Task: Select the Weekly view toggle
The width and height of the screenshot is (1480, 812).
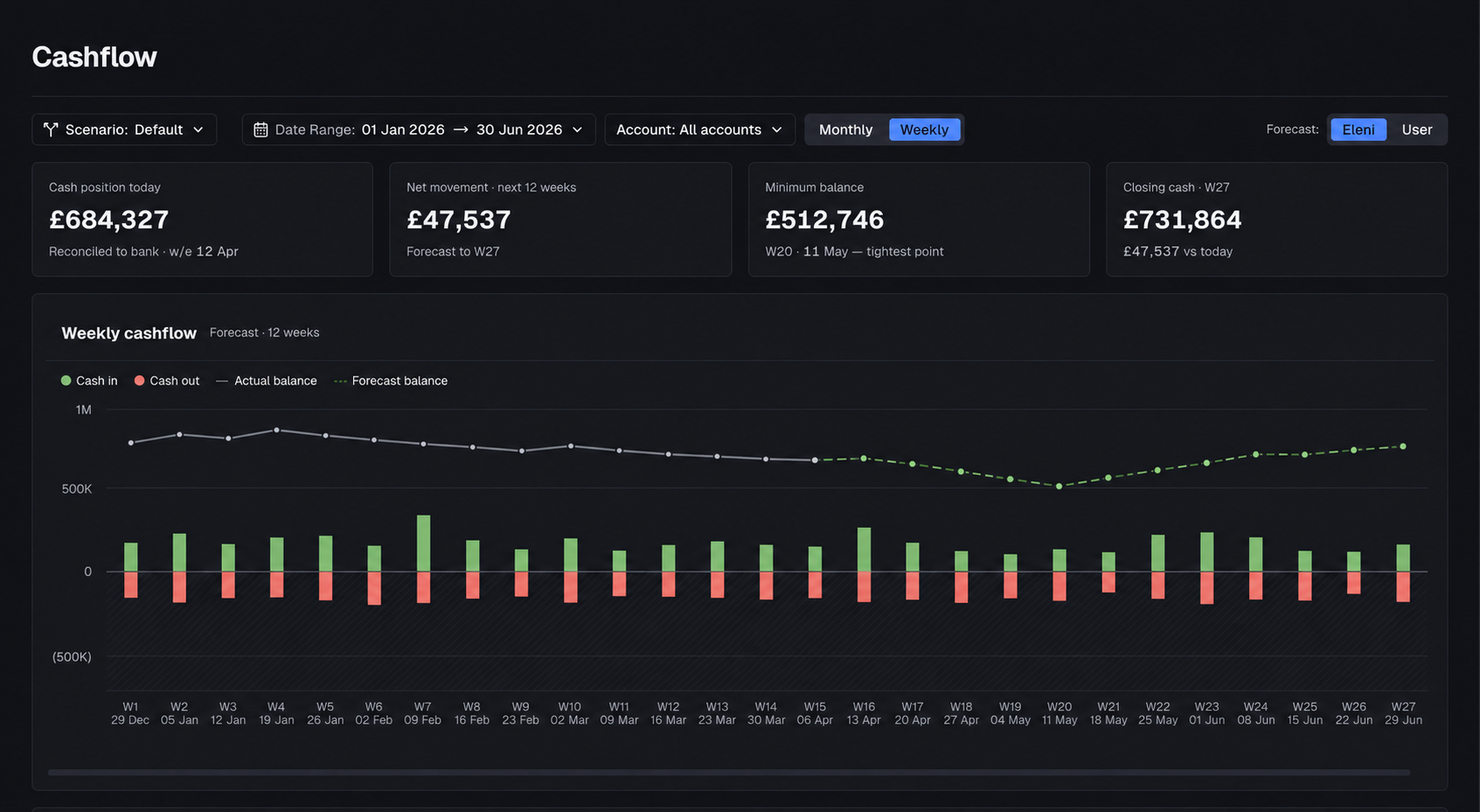Action: (x=924, y=129)
